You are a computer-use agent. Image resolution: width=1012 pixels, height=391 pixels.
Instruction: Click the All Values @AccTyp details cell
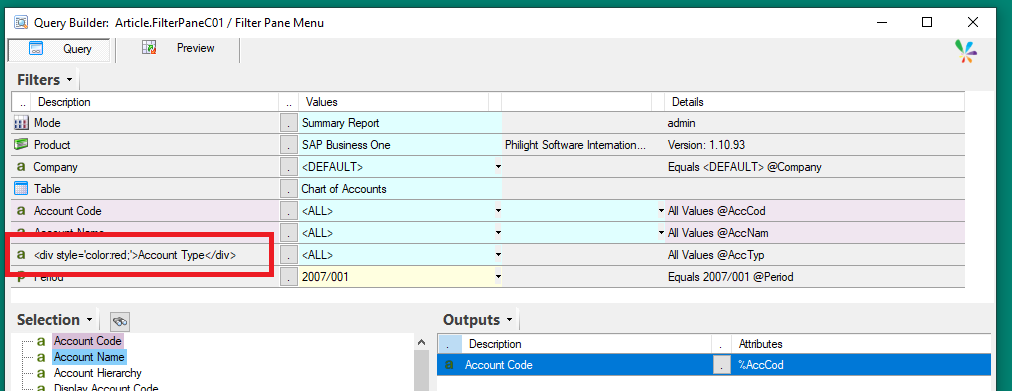[x=815, y=254]
